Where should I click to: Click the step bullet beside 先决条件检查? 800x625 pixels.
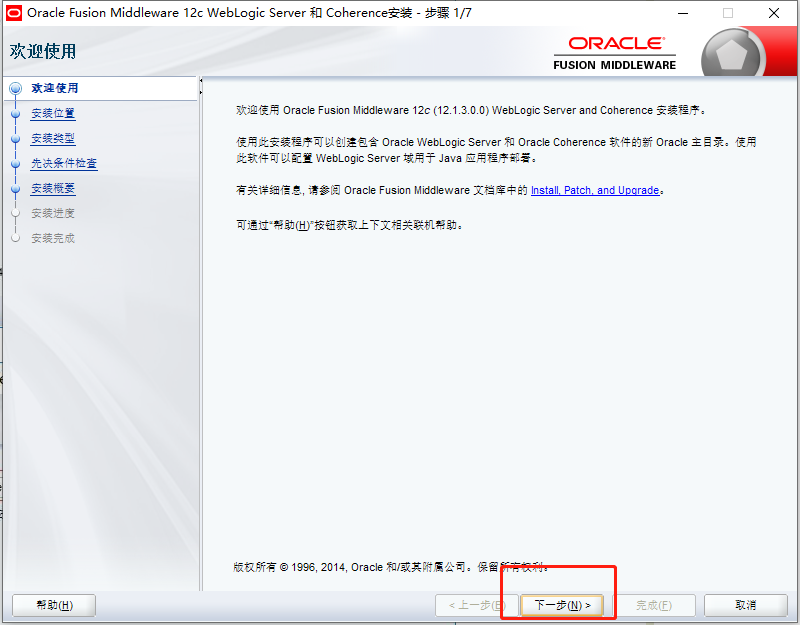click(16, 164)
